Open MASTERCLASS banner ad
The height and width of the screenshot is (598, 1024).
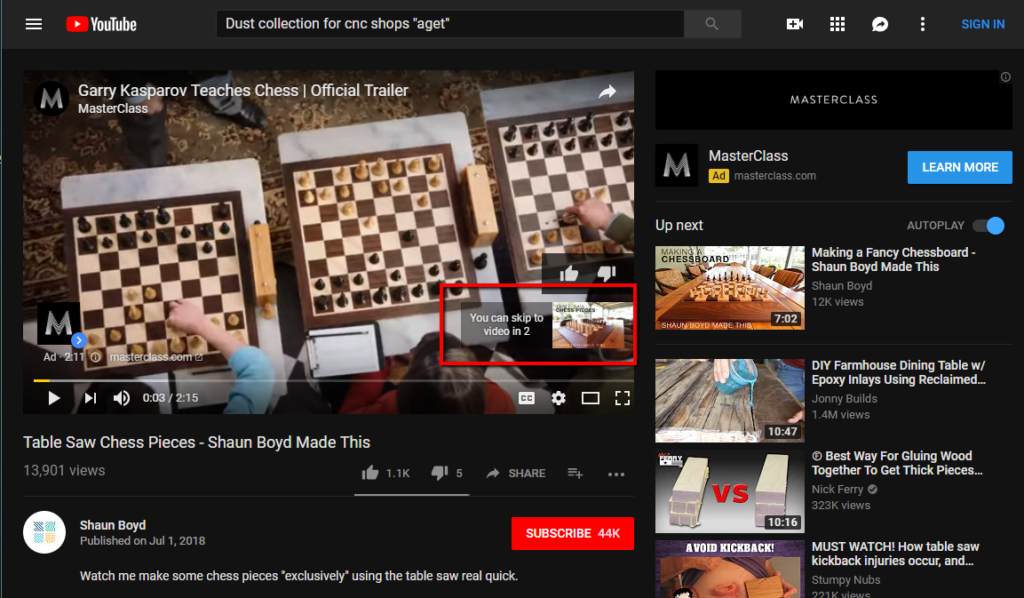(833, 99)
